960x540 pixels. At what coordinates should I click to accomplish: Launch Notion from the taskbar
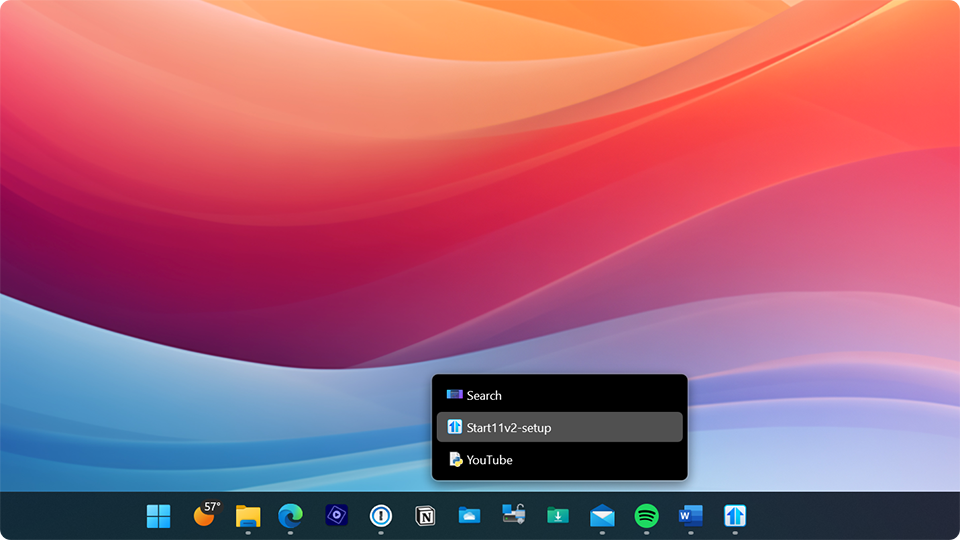[x=425, y=516]
